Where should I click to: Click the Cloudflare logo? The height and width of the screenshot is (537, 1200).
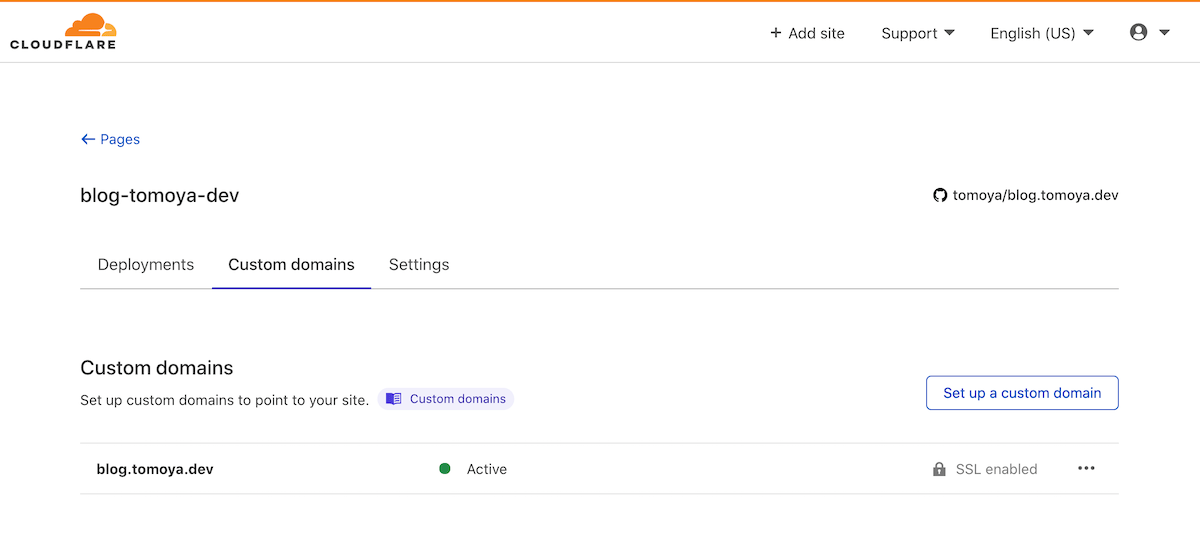(x=63, y=32)
